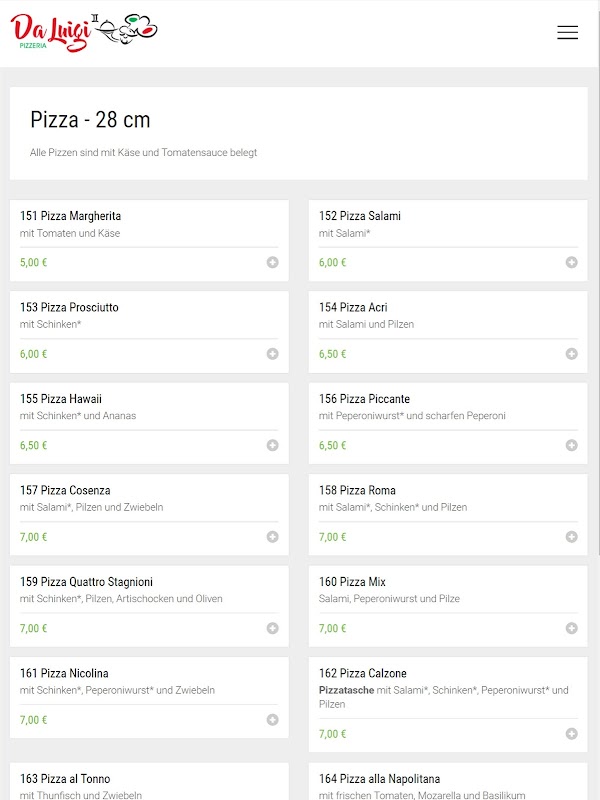Click the 5,00 € Margherita price

(x=33, y=263)
